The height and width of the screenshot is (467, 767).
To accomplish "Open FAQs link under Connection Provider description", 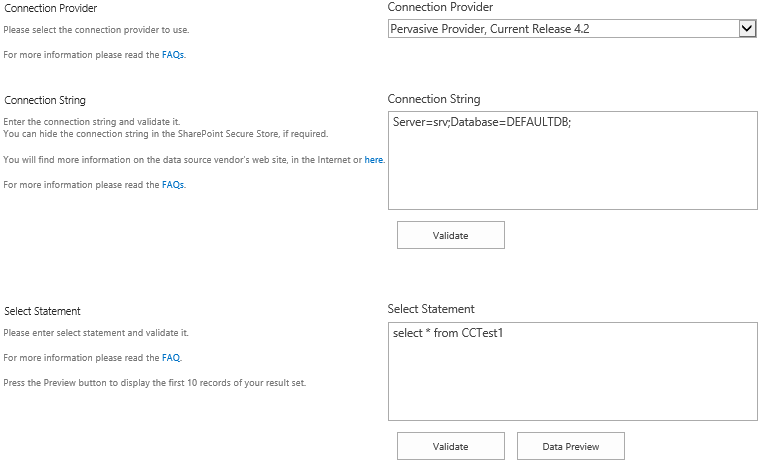I will click(x=173, y=55).
